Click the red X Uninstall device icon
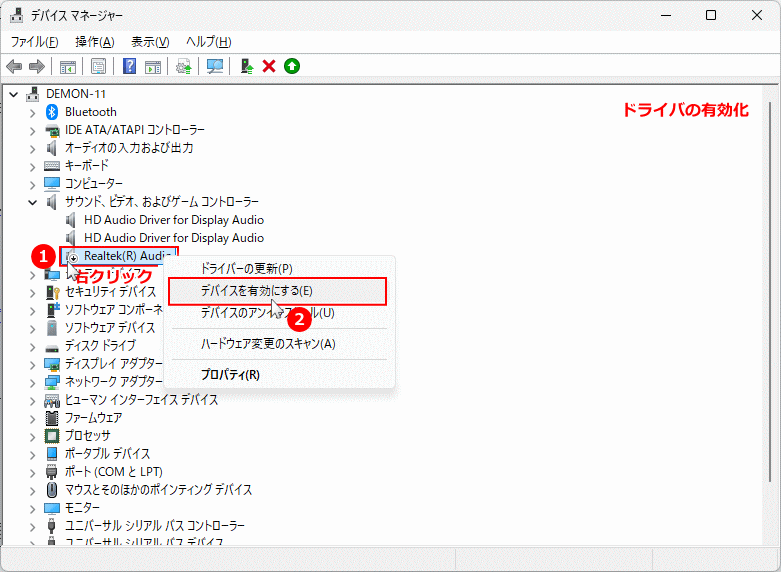This screenshot has height=572, width=781. coord(269,66)
